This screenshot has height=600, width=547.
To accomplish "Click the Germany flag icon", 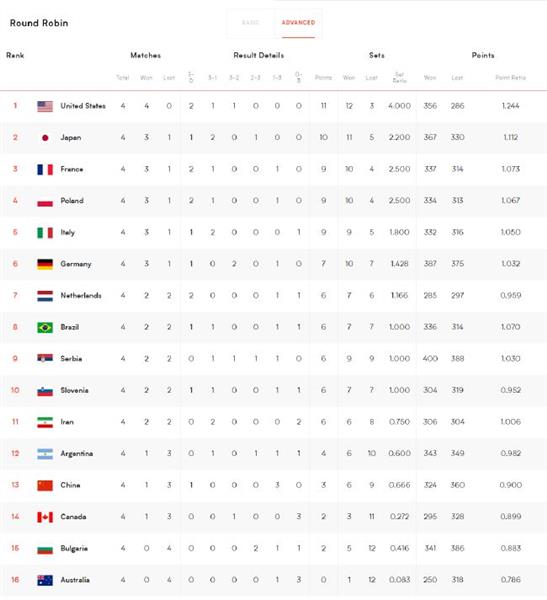I will [x=45, y=264].
